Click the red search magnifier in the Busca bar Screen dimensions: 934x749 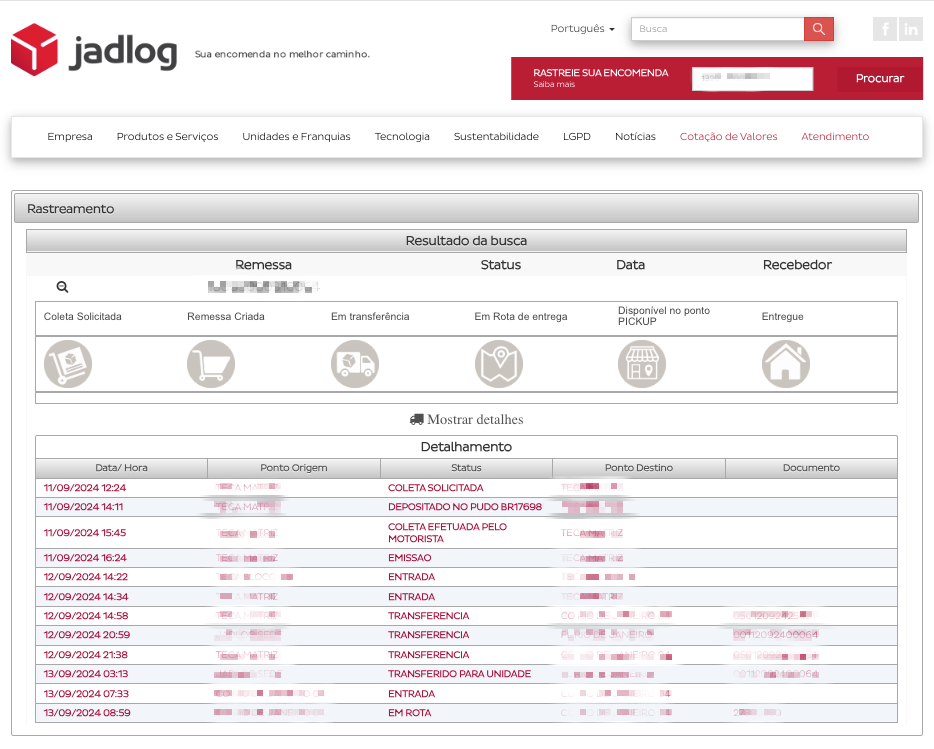817,29
